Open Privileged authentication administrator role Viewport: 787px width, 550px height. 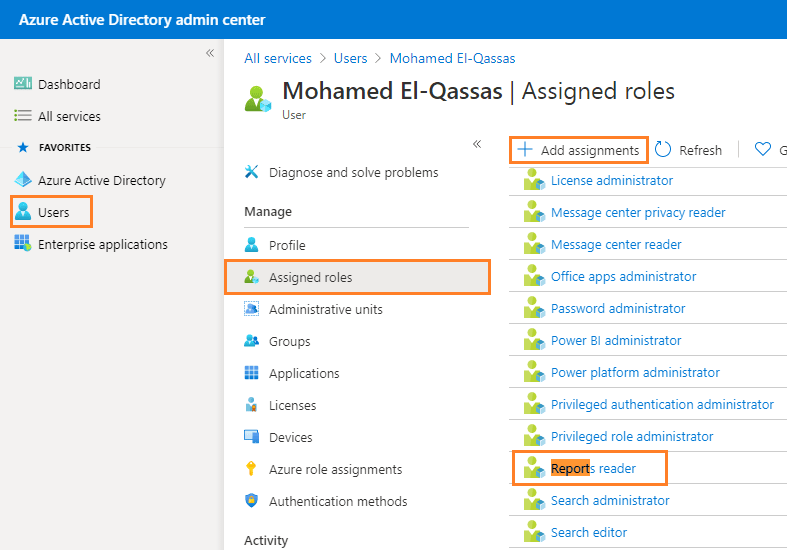[663, 404]
